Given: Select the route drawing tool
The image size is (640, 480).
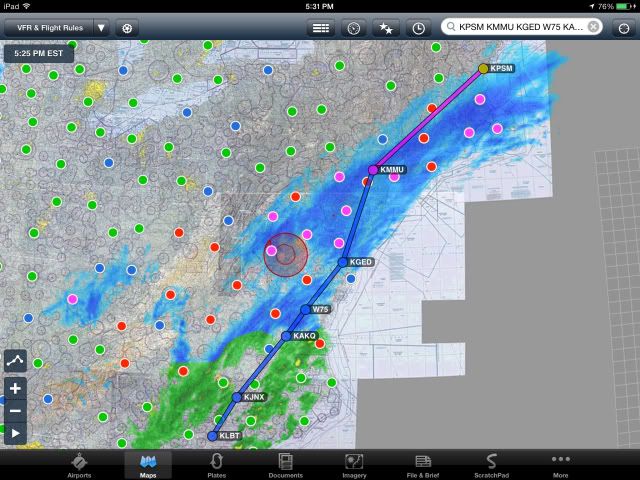Looking at the screenshot, I should (15, 359).
